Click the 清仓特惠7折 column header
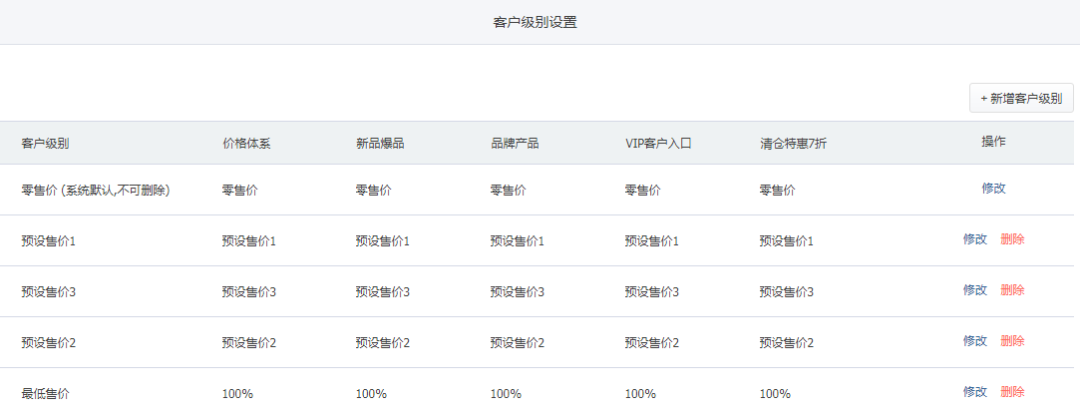This screenshot has width=1080, height=418. tap(793, 144)
